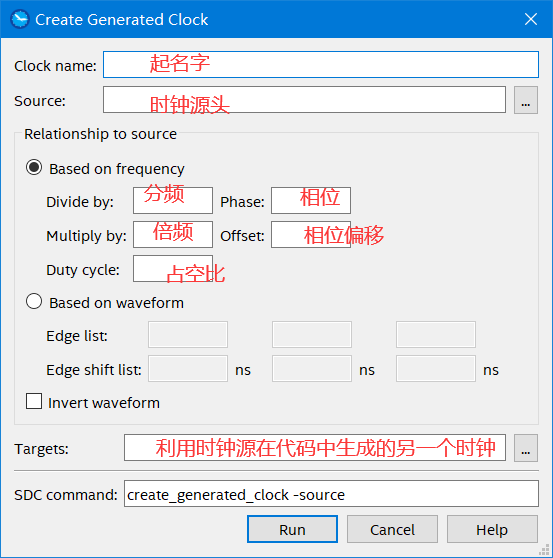Screen dimensions: 553x558
Task: Click the Clock name input field
Action: pyautogui.click(x=321, y=64)
